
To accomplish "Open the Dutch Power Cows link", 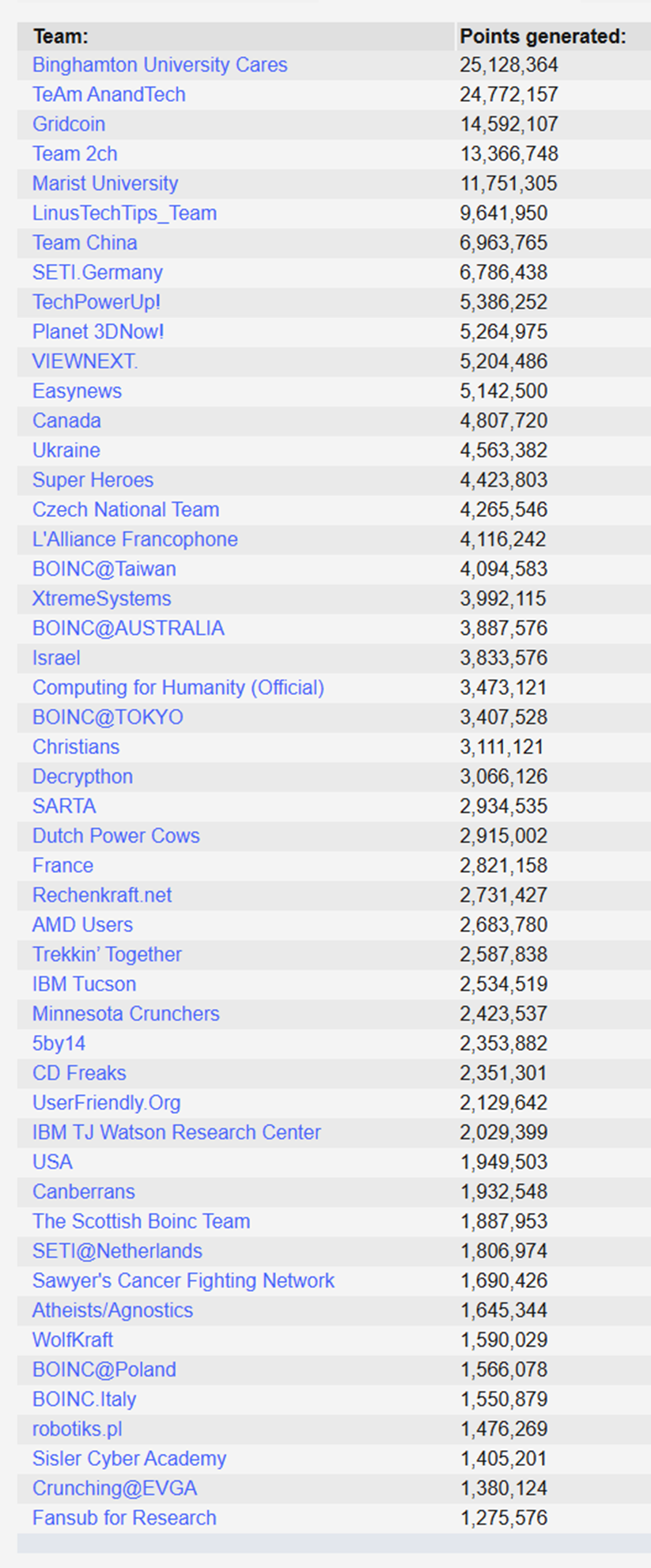I will (116, 836).
